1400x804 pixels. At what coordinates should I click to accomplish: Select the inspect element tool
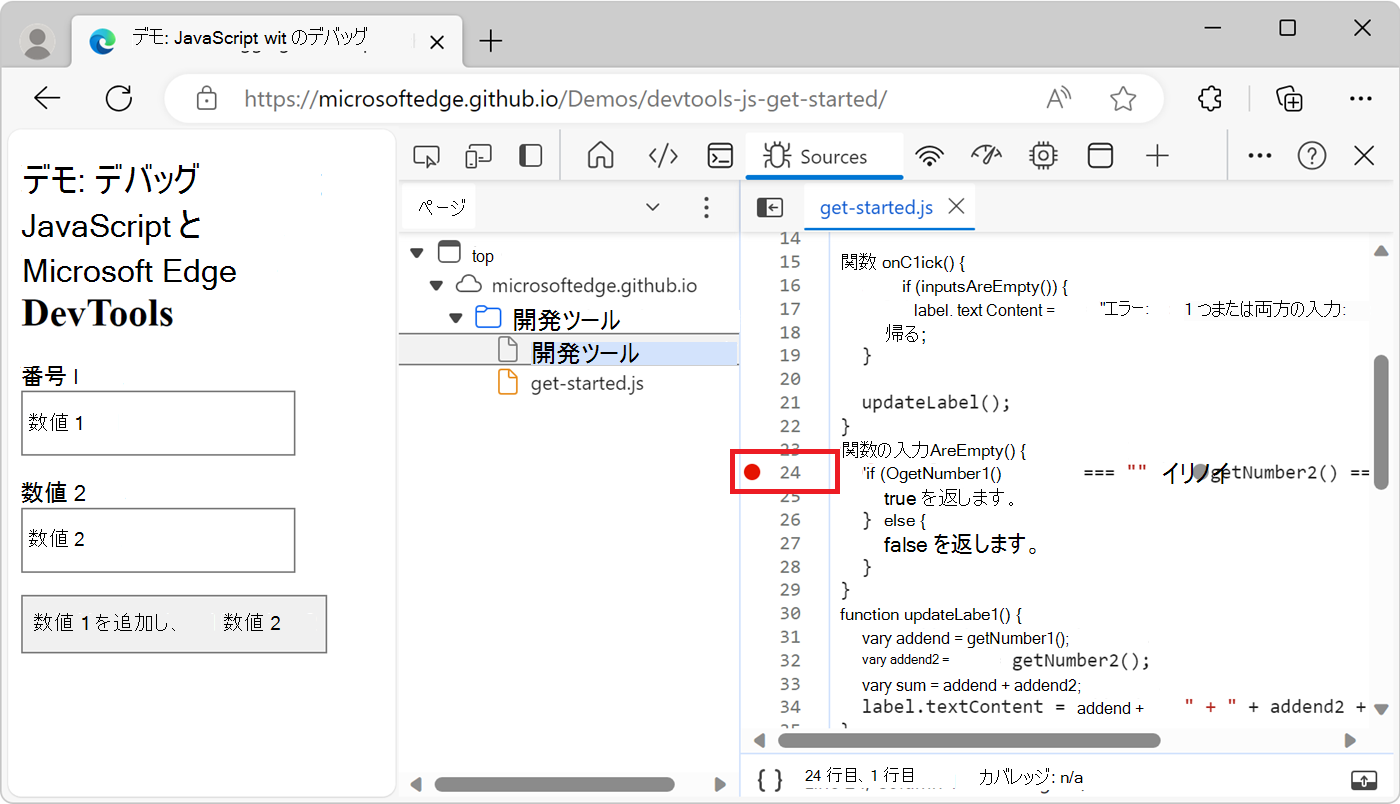pos(426,155)
